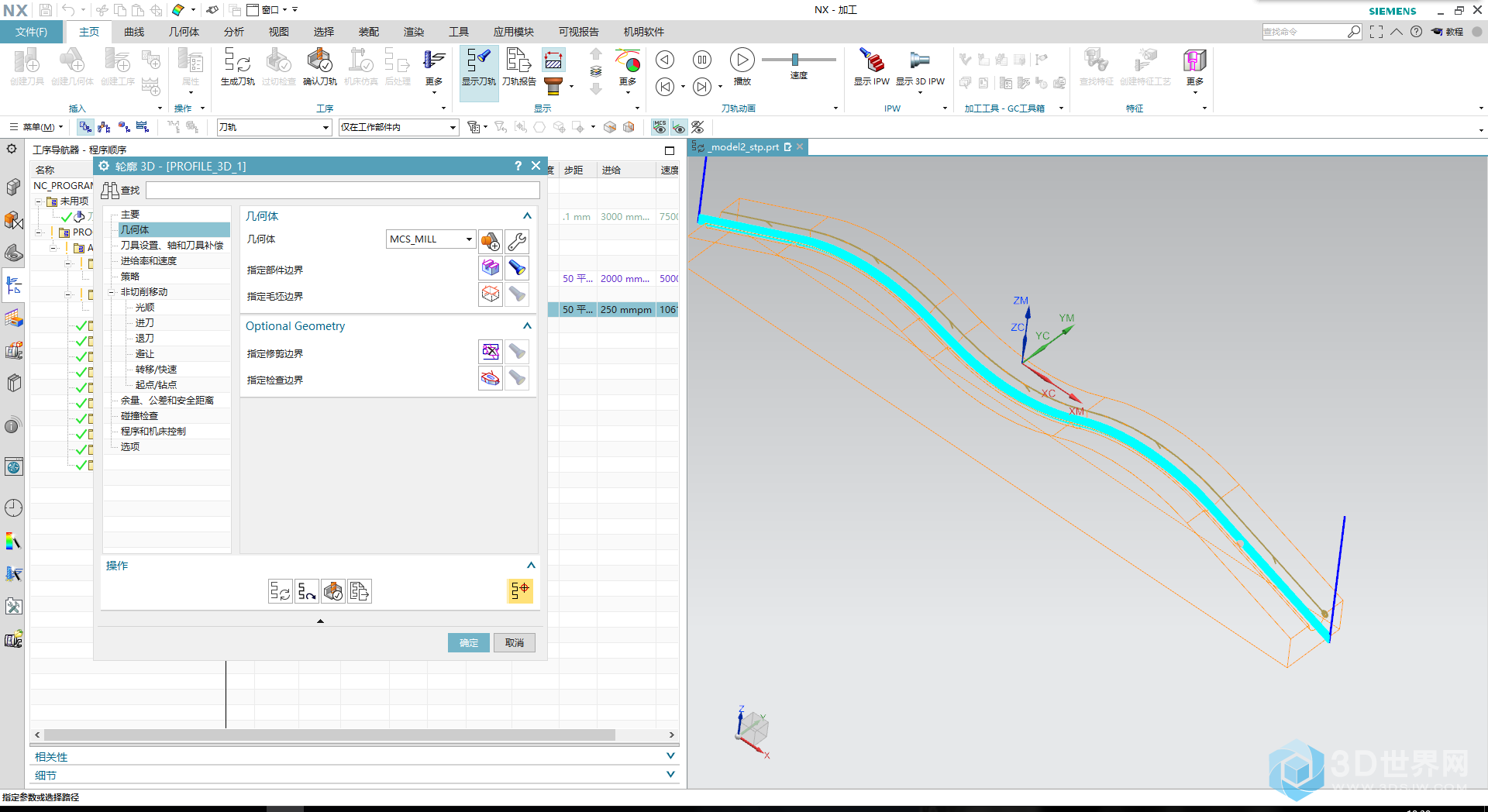
Task: Open Tool Path Report (刀轨报告)
Action: [518, 67]
